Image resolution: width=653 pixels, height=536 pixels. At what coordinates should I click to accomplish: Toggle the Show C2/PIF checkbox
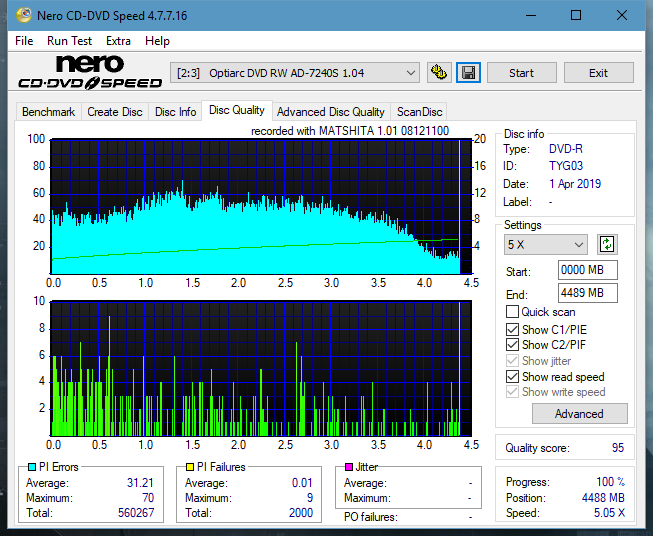pos(512,345)
